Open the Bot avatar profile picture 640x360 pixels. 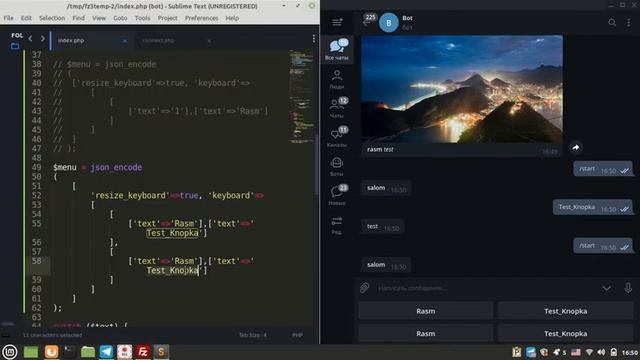[389, 22]
